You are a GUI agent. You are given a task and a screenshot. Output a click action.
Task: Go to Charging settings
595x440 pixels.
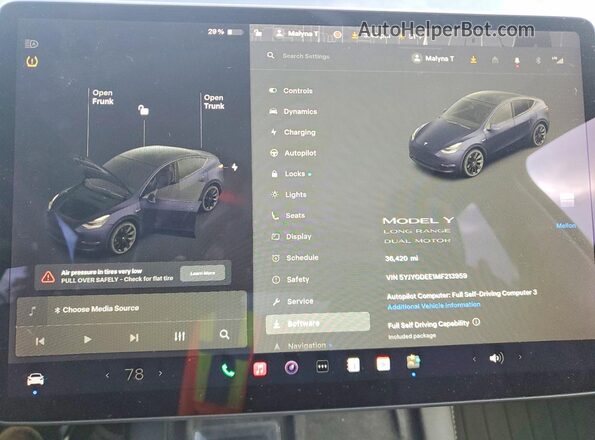[x=293, y=132]
